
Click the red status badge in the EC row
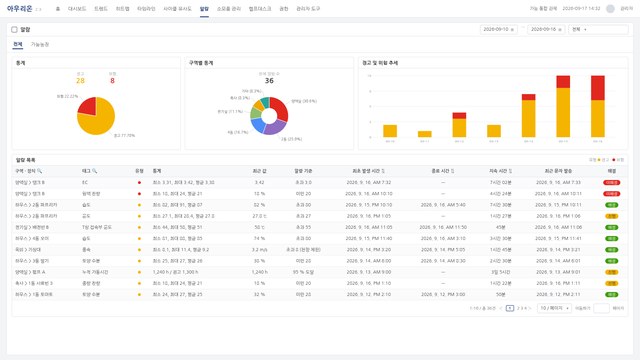[611, 182]
